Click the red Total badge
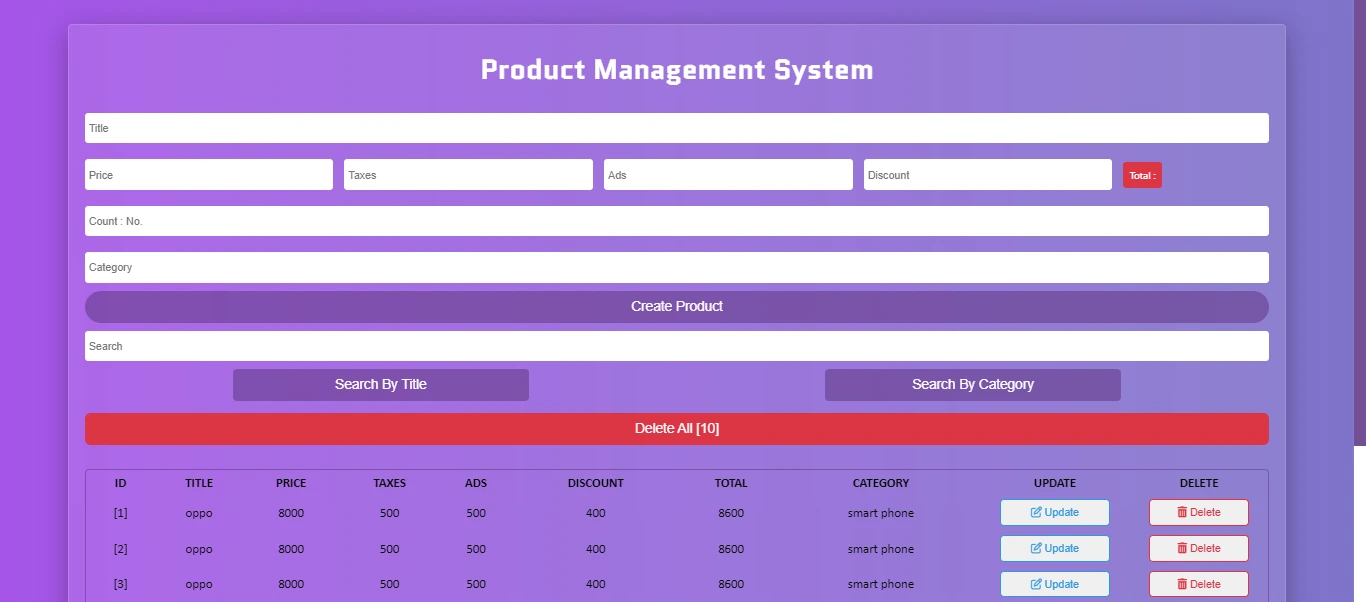The image size is (1366, 602). [1141, 174]
